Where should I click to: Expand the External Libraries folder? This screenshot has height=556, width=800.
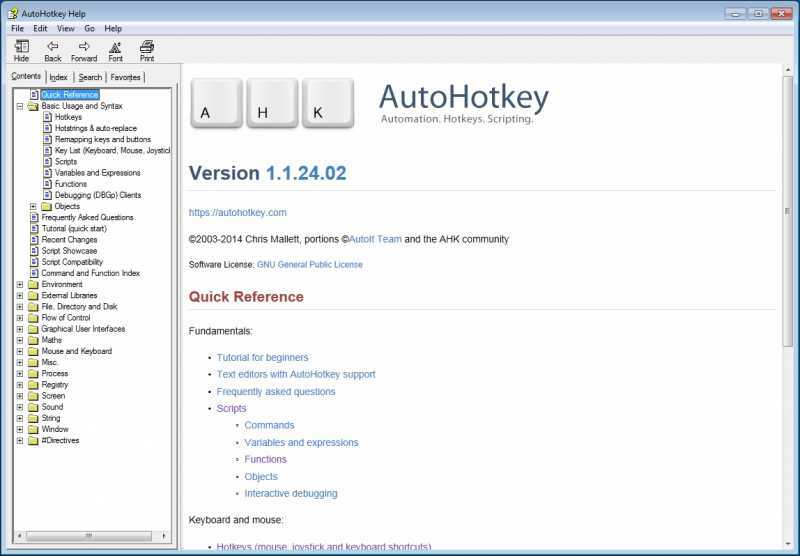click(20, 296)
